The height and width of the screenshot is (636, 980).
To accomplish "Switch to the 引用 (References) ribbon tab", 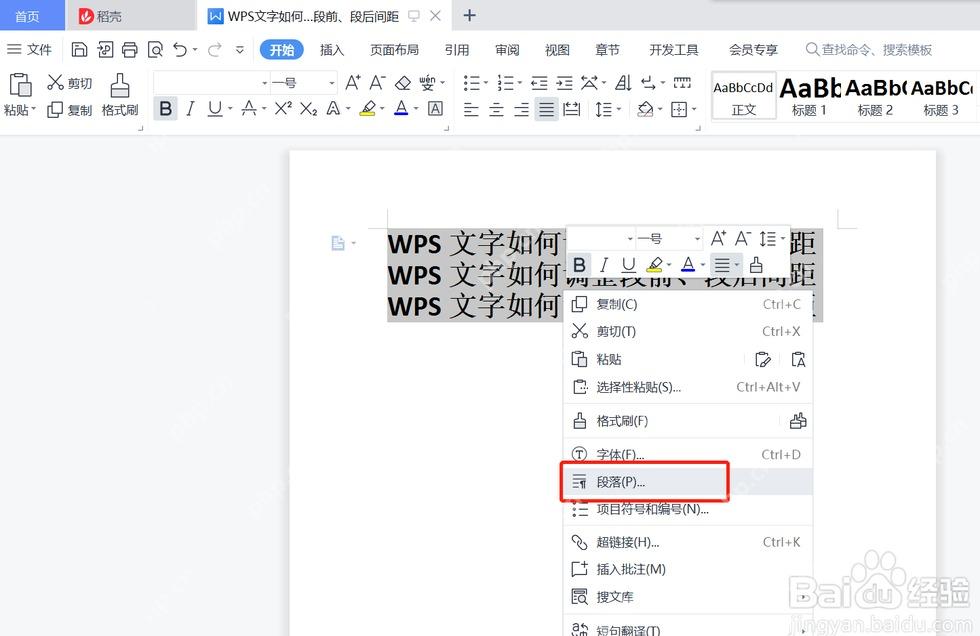I will (457, 49).
